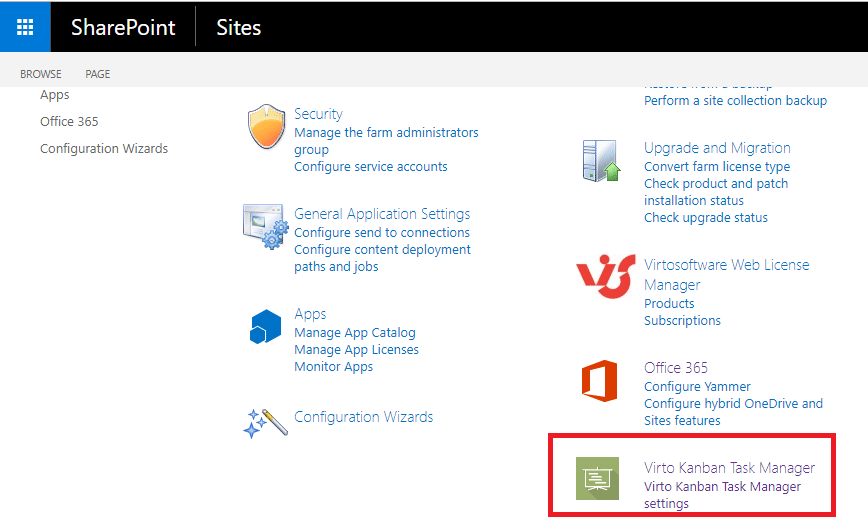Image resolution: width=868 pixels, height=522 pixels.
Task: Open Upgrade and Migration heading
Action: pyautogui.click(x=717, y=148)
